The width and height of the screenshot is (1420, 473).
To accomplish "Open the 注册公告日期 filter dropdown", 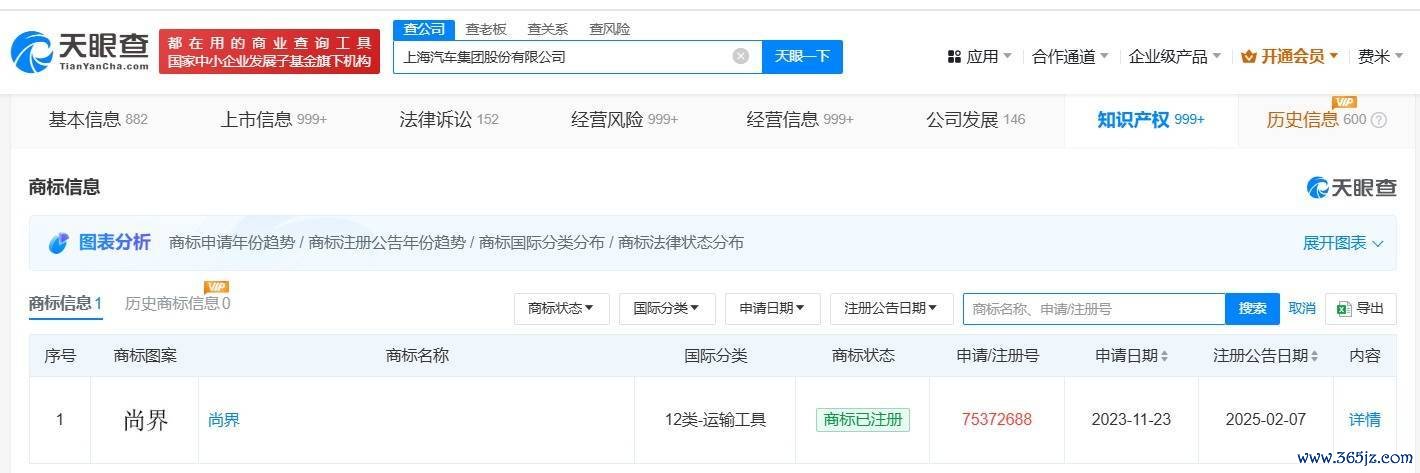I will point(891,309).
